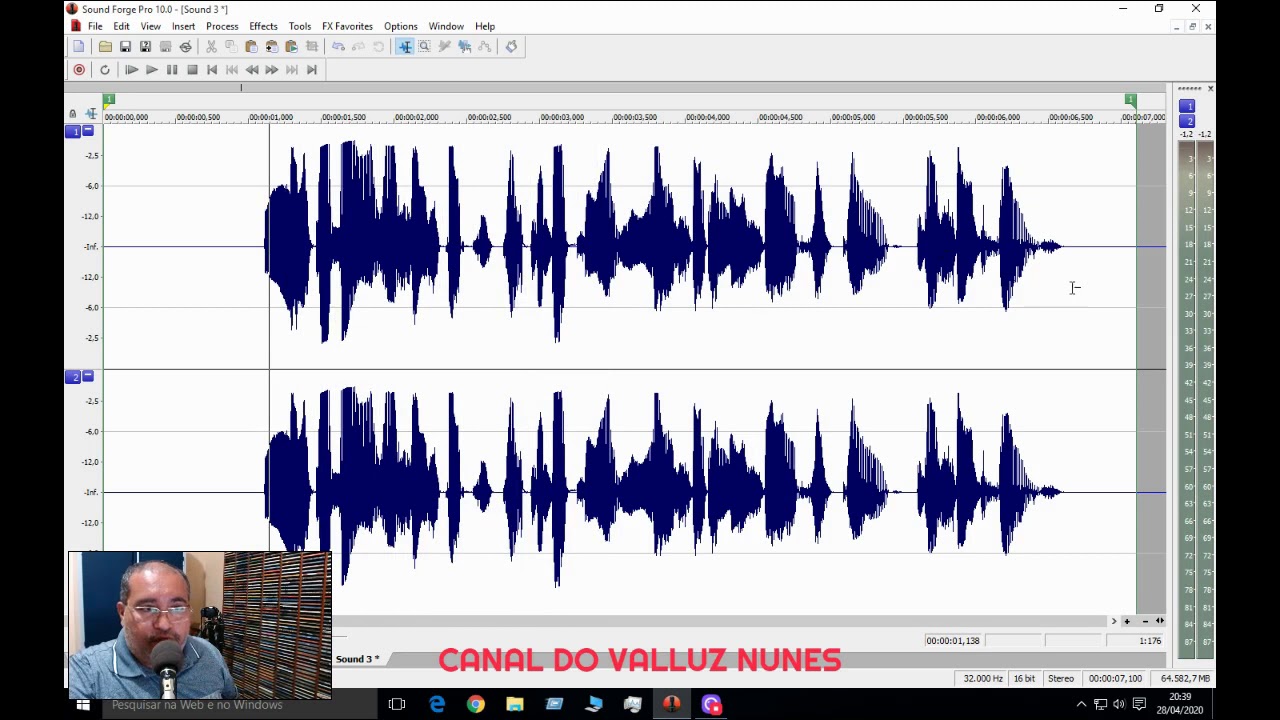
Task: Select channel 2 using its number button
Action: 73,377
